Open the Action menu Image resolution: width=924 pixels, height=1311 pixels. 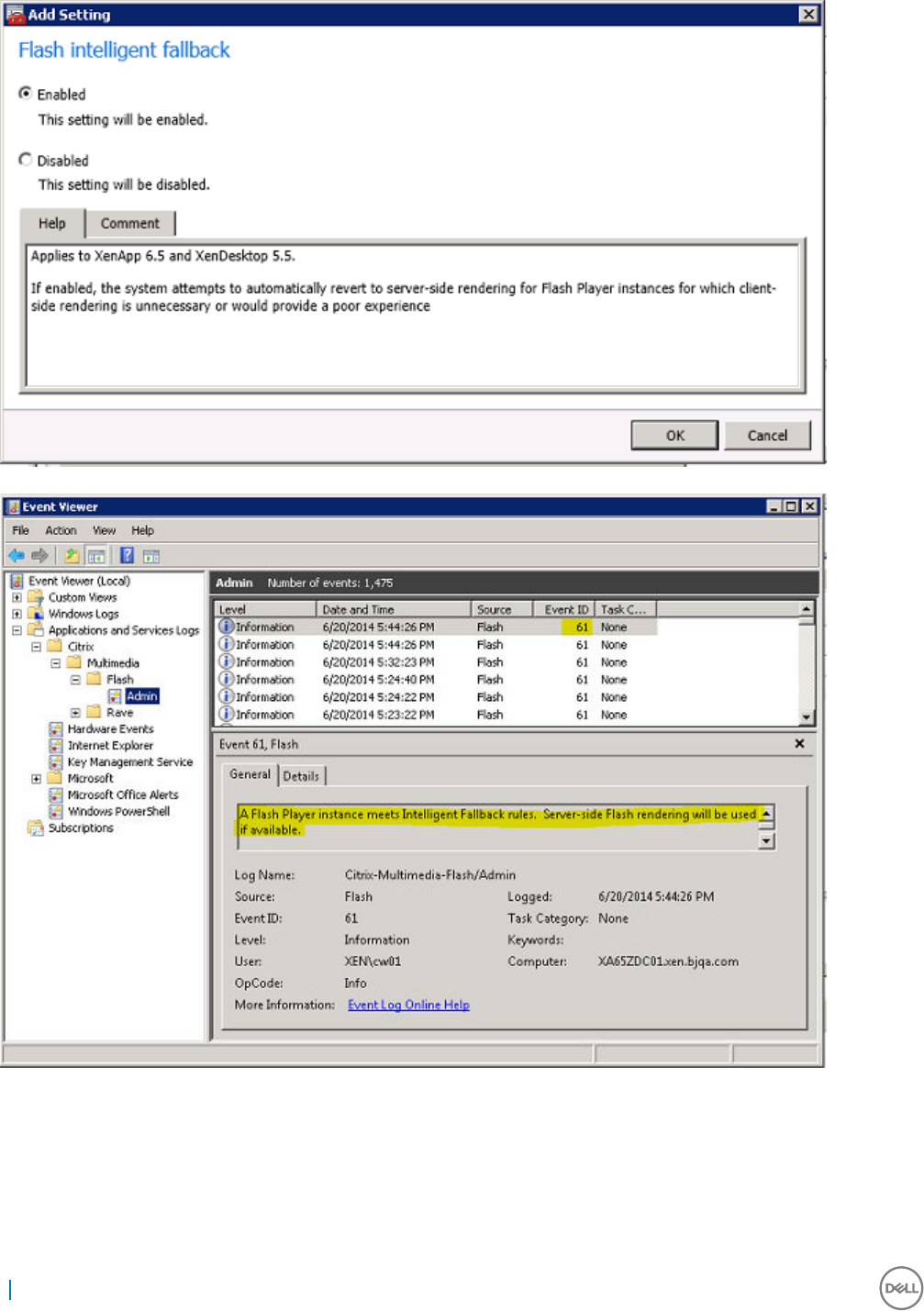point(61,530)
